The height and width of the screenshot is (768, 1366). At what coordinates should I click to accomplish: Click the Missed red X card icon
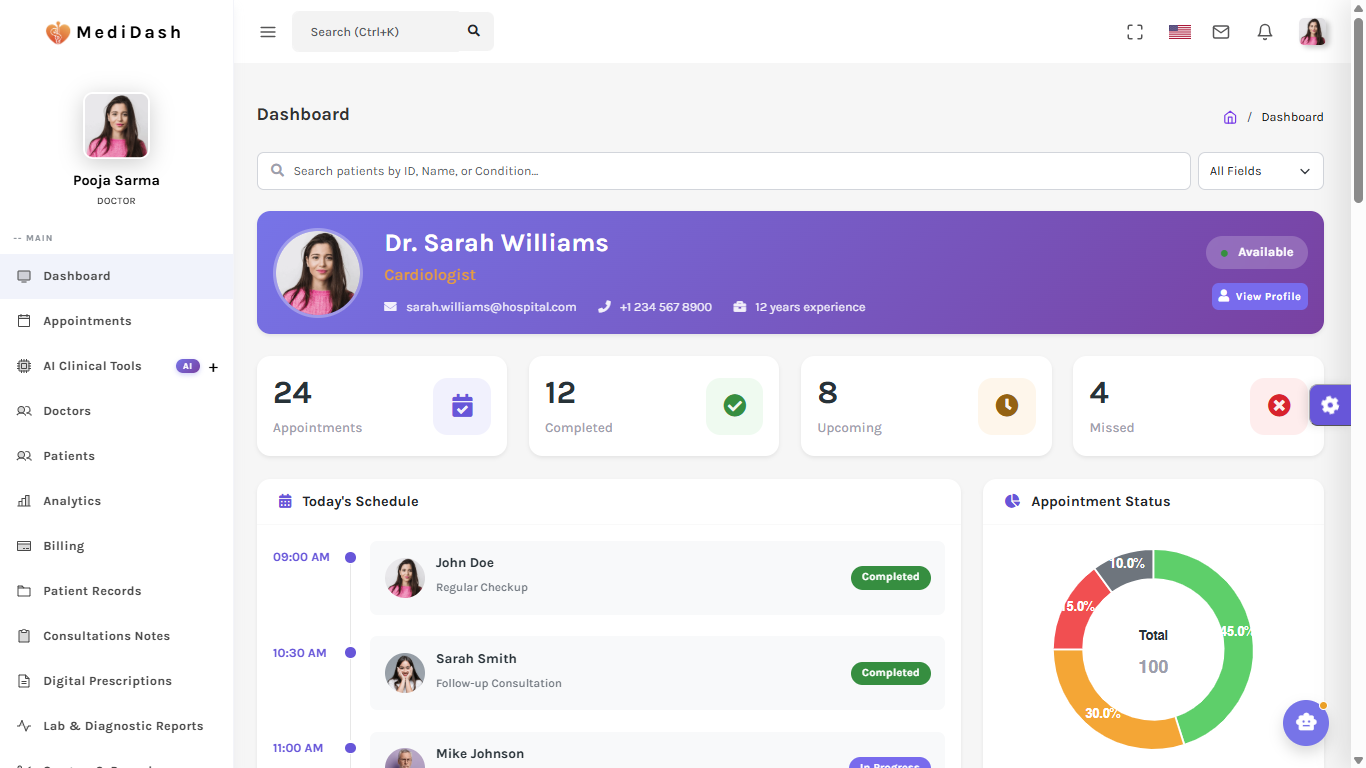1279,406
